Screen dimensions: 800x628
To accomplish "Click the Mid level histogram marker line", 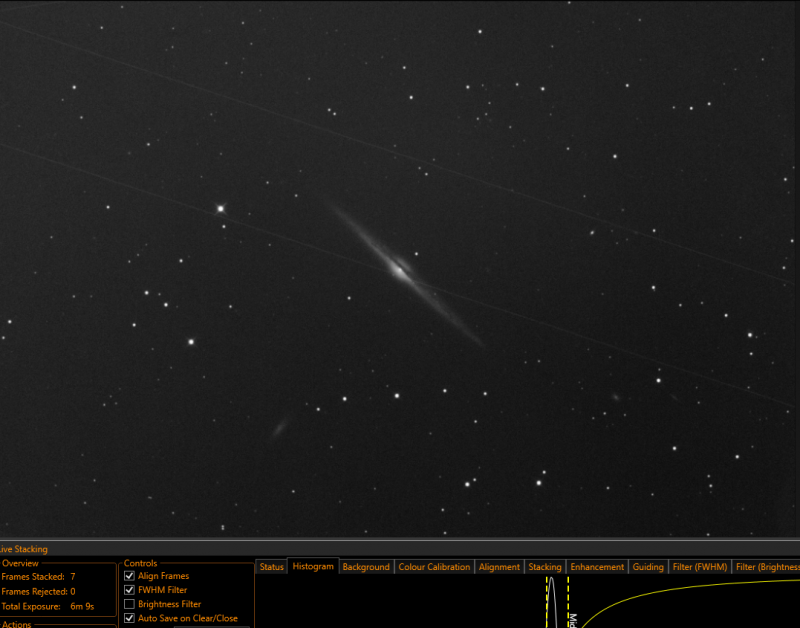I will click(568, 602).
